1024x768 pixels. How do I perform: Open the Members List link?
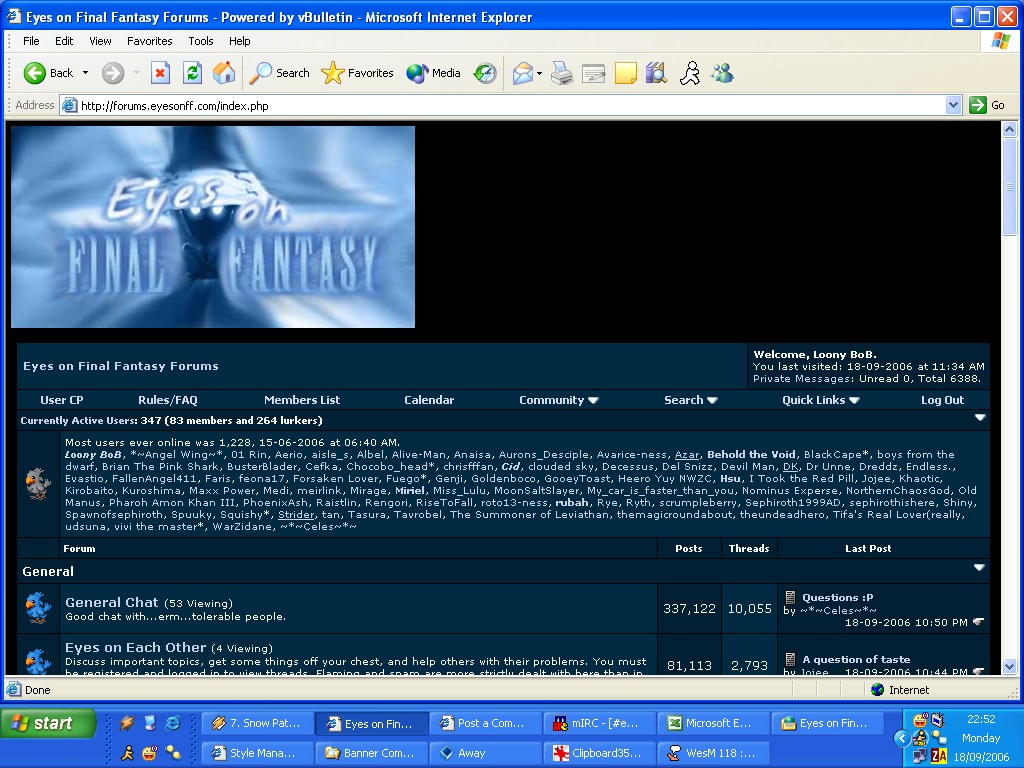point(302,400)
